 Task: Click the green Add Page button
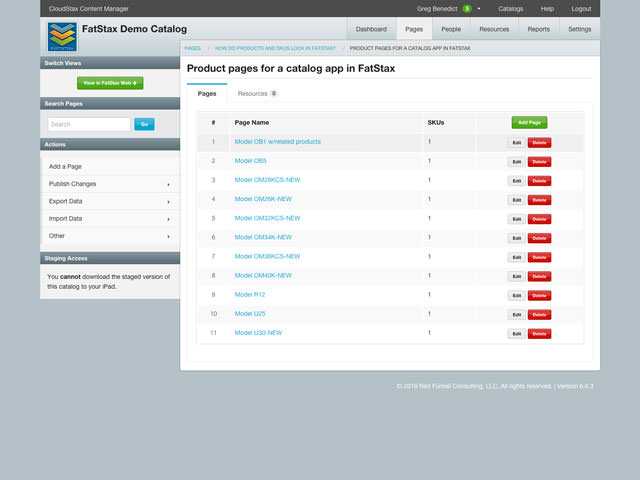[x=529, y=122]
